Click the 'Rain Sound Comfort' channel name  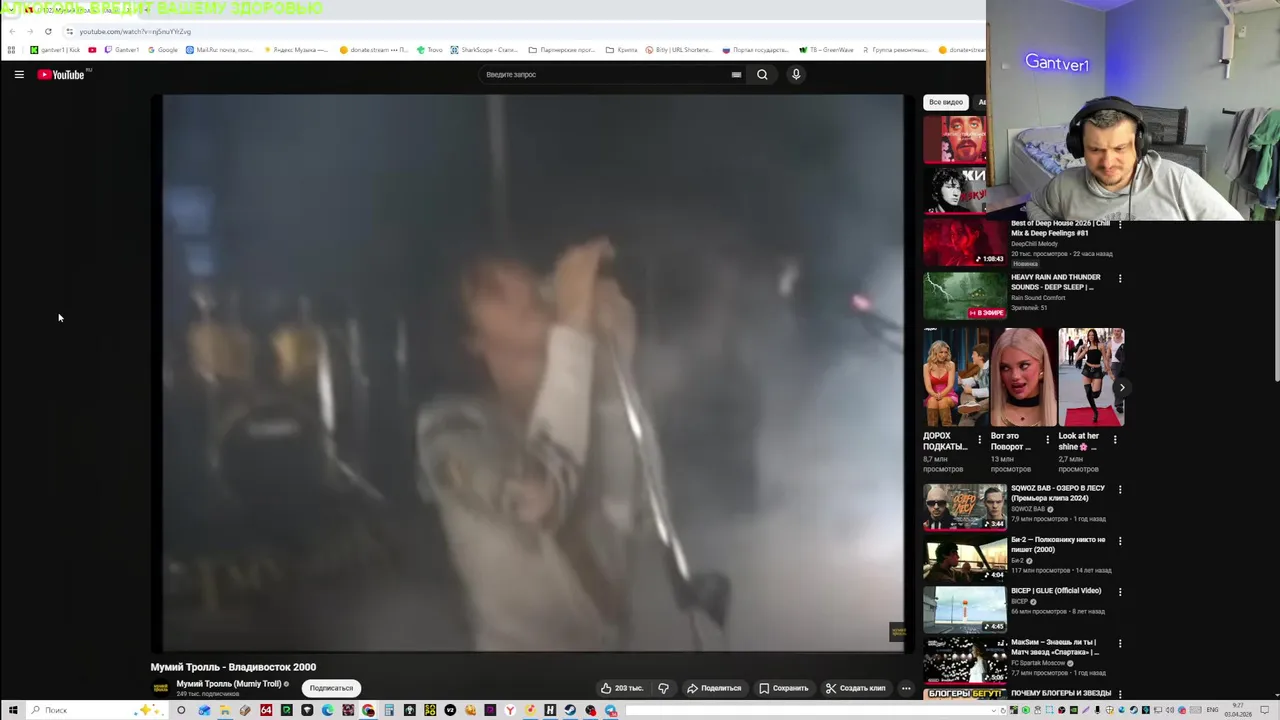pos(1038,298)
